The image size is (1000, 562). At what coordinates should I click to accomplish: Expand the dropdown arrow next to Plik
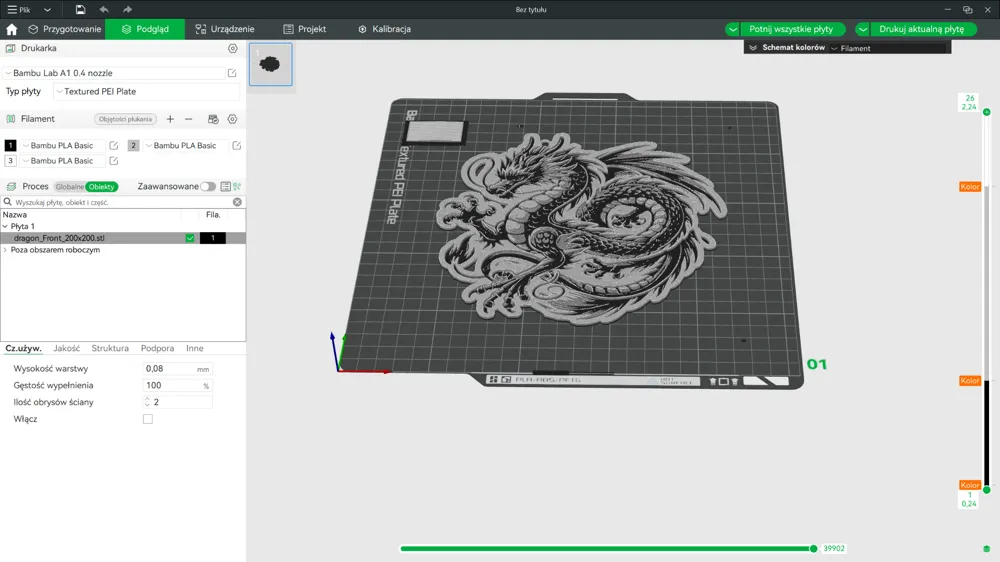point(47,10)
